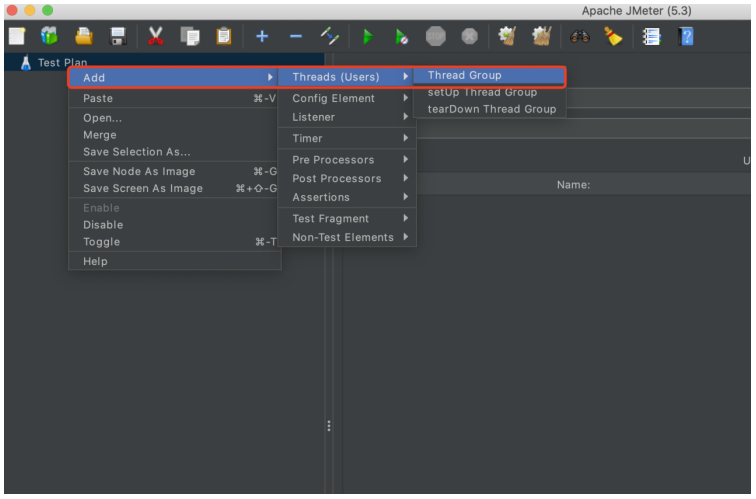Choose Save Node As Image
Screen dimensions: 756x499
tap(175, 172)
